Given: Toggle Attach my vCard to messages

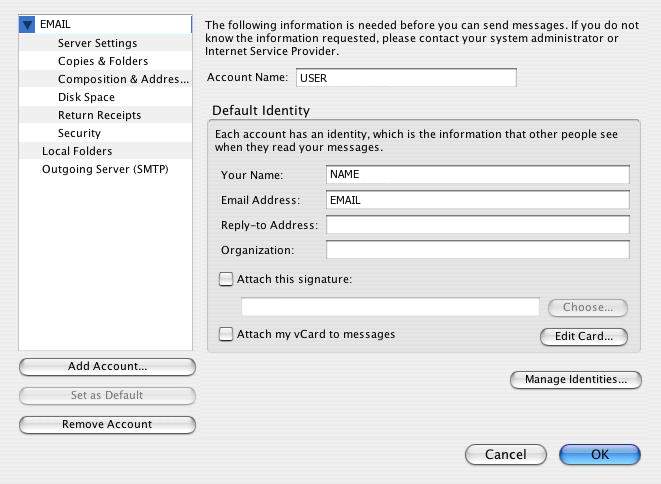Looking at the screenshot, I should point(226,334).
